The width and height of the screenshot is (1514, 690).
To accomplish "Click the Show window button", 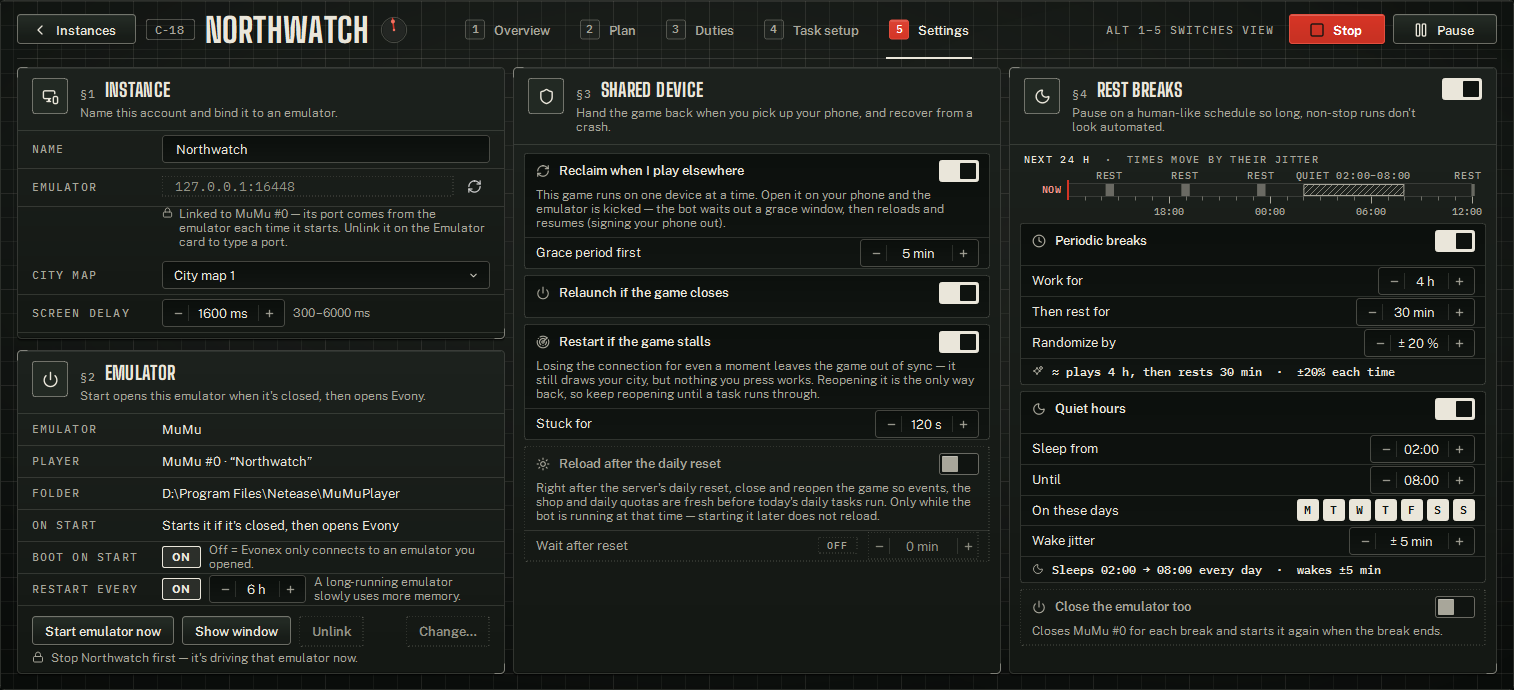I will tap(237, 631).
